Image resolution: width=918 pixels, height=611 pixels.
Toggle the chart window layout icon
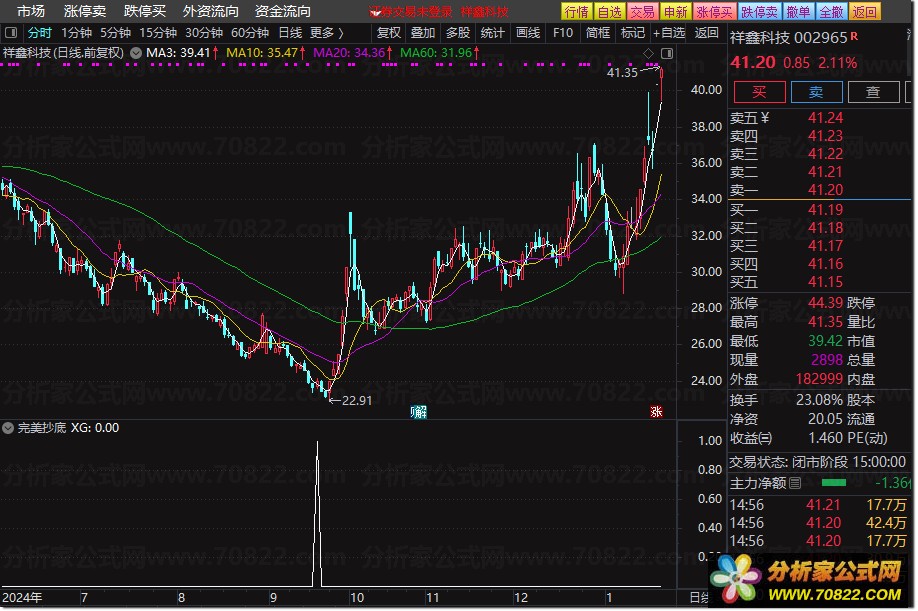click(667, 54)
